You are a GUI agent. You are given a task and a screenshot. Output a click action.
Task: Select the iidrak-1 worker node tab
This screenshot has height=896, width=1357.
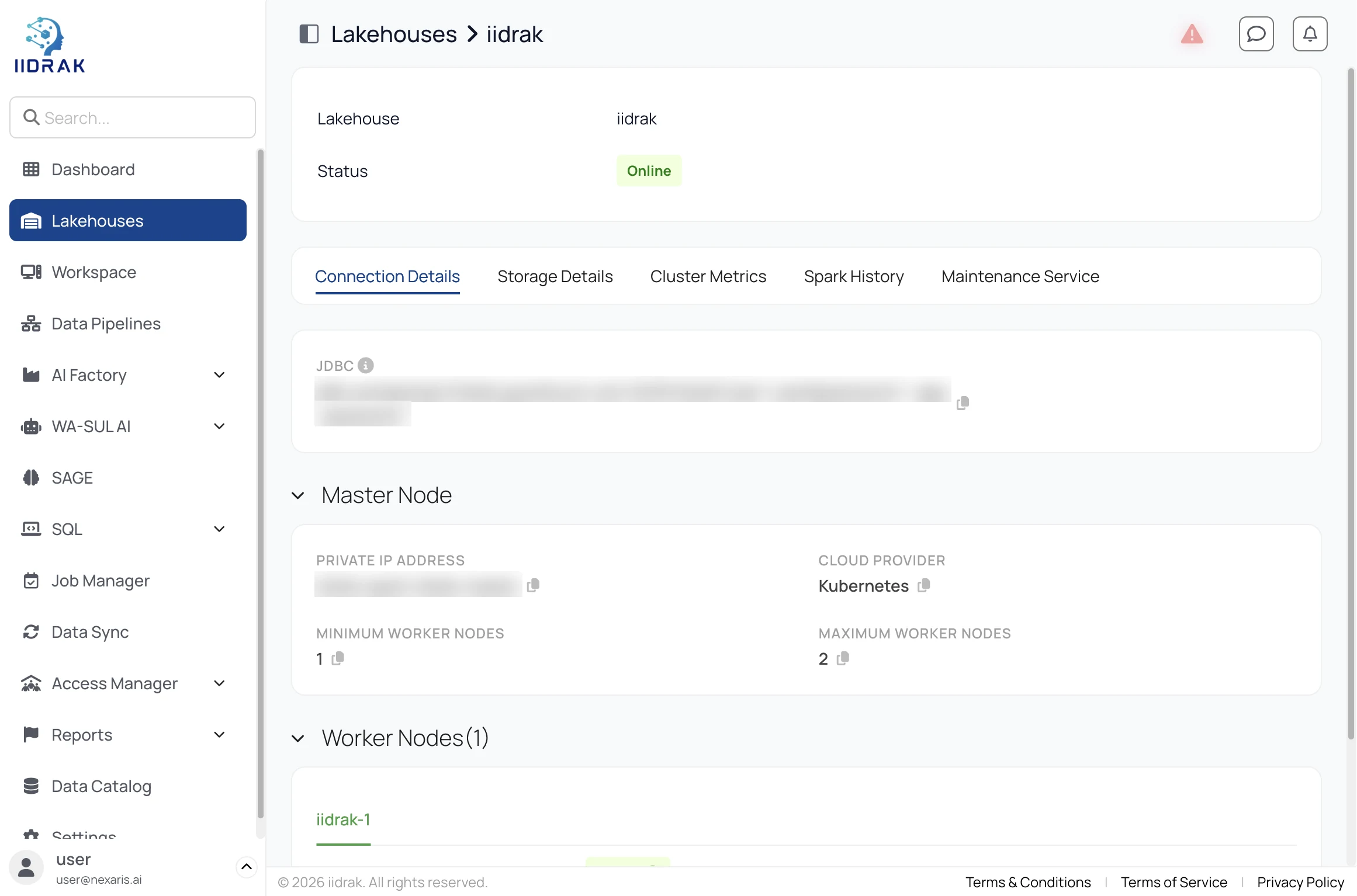coord(343,819)
